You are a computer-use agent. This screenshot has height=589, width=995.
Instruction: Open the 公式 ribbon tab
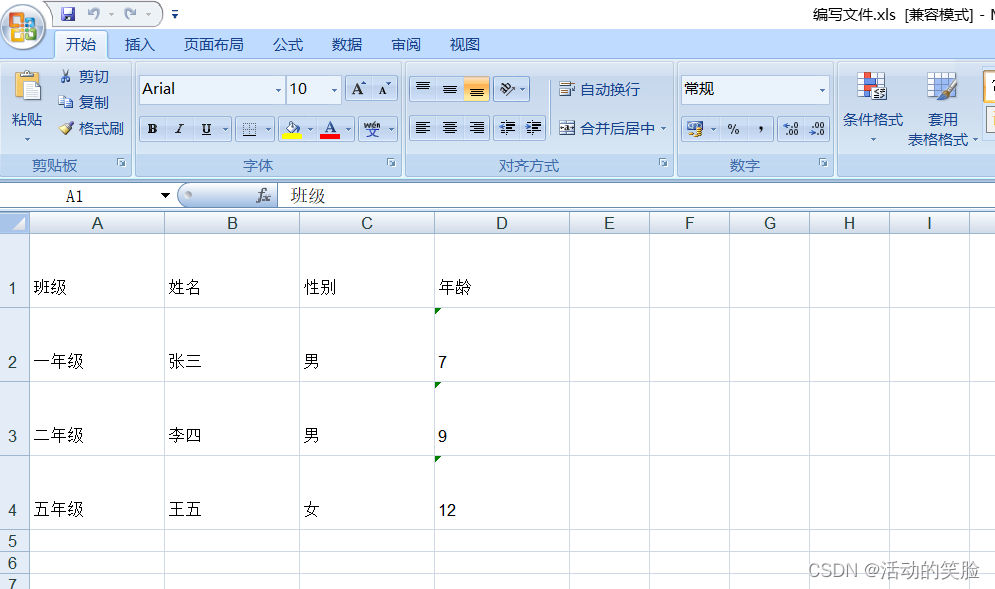(288, 44)
